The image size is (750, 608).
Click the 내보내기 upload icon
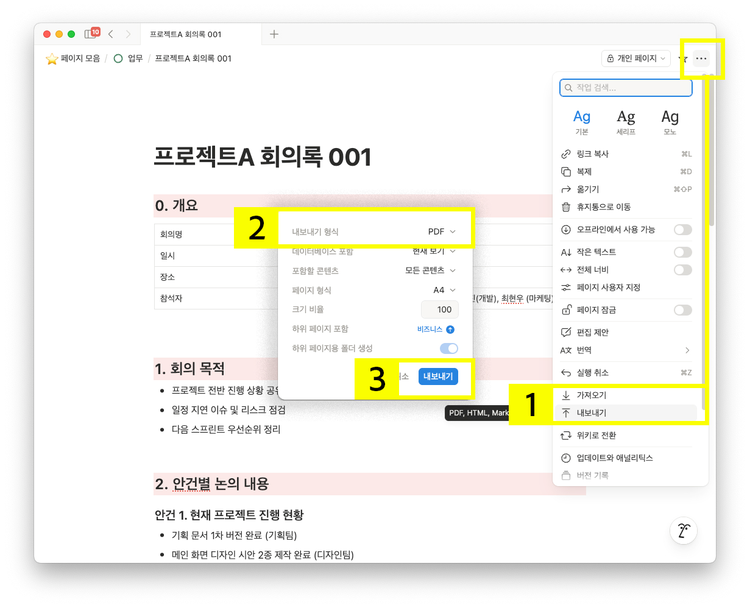coord(566,413)
